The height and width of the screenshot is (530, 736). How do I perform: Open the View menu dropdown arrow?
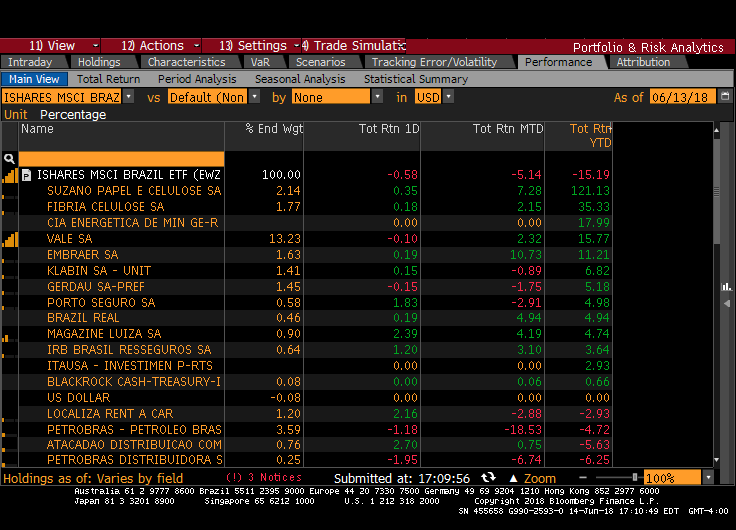point(95,46)
